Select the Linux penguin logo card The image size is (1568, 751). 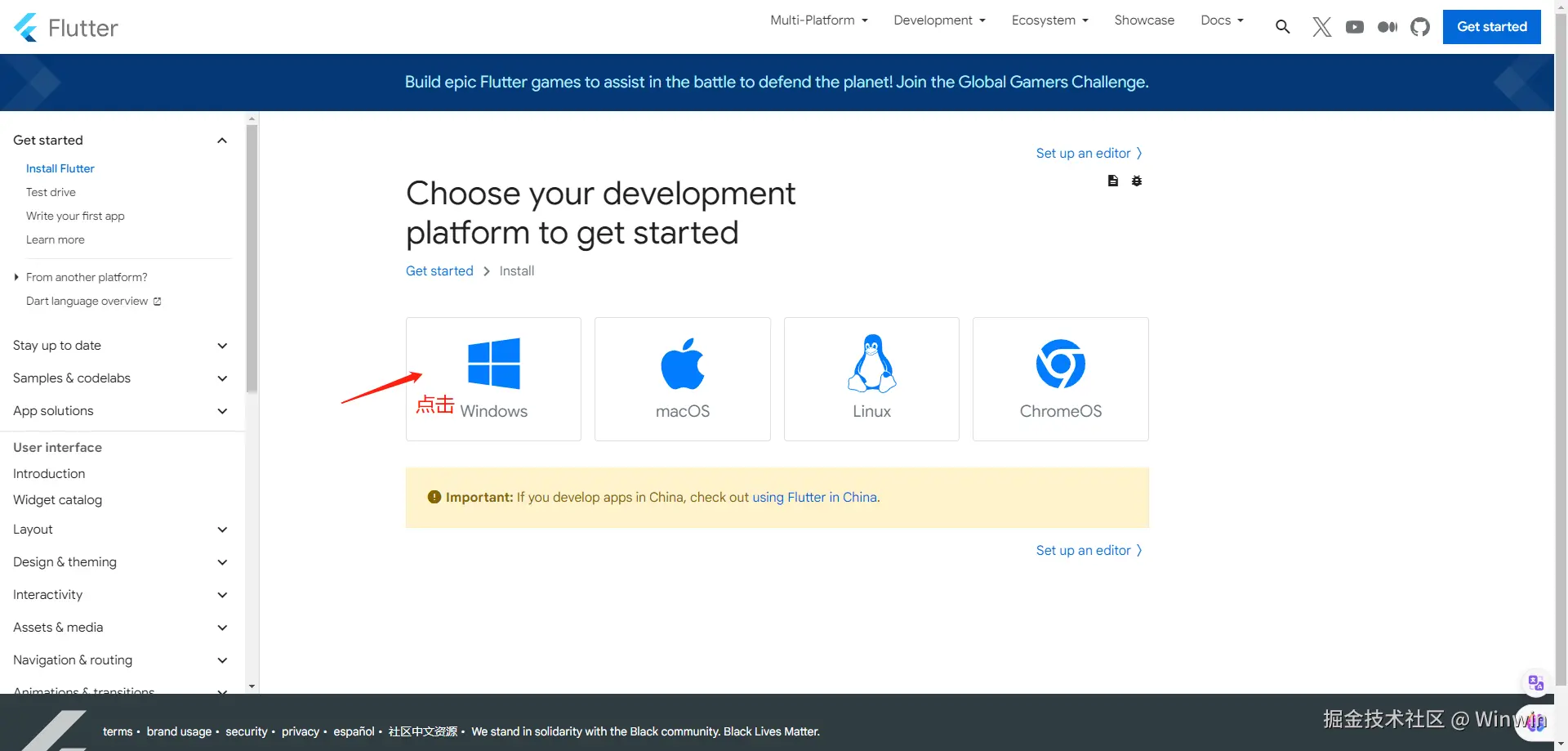[871, 379]
